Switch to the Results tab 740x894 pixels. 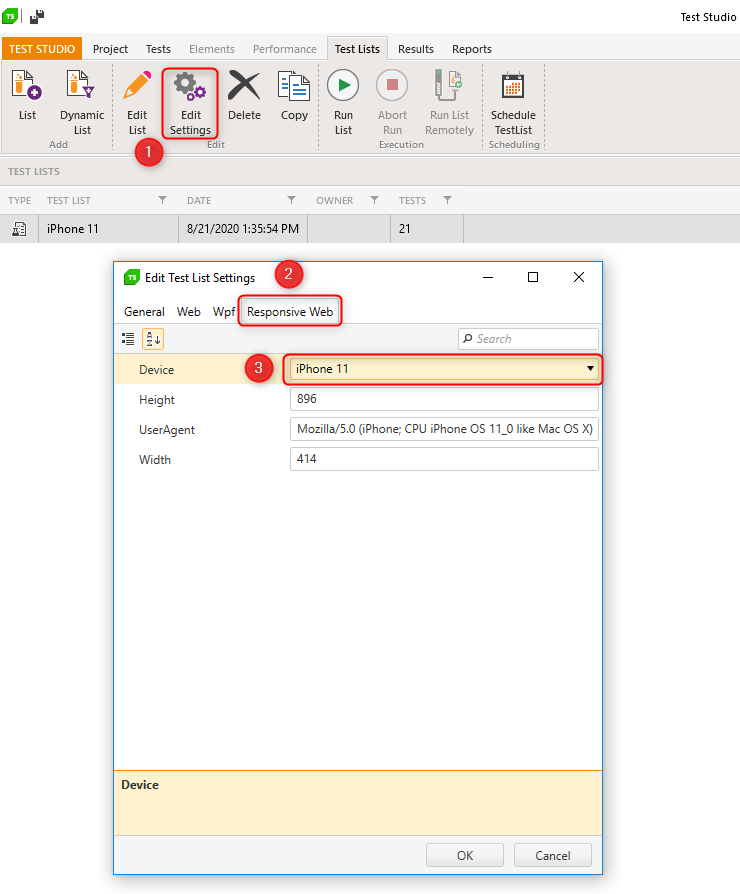click(x=416, y=49)
